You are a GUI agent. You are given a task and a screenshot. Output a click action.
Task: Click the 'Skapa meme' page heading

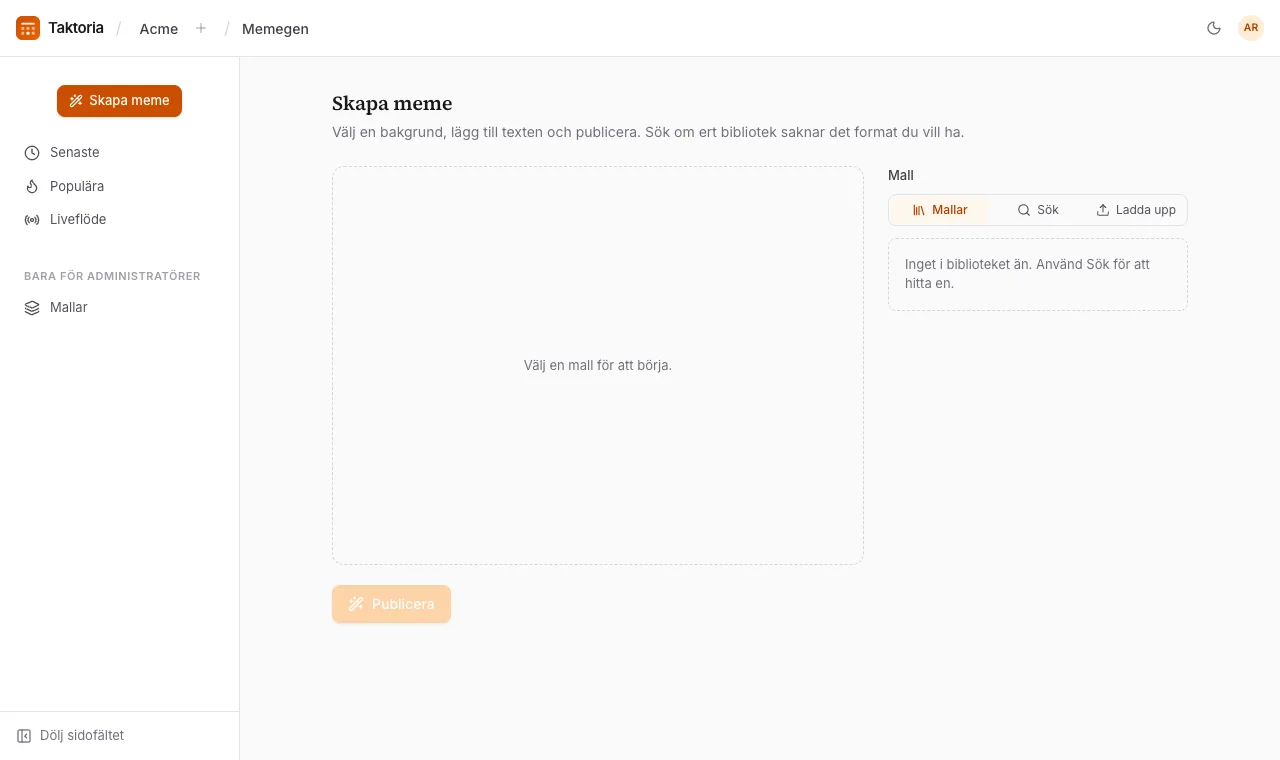coord(392,103)
